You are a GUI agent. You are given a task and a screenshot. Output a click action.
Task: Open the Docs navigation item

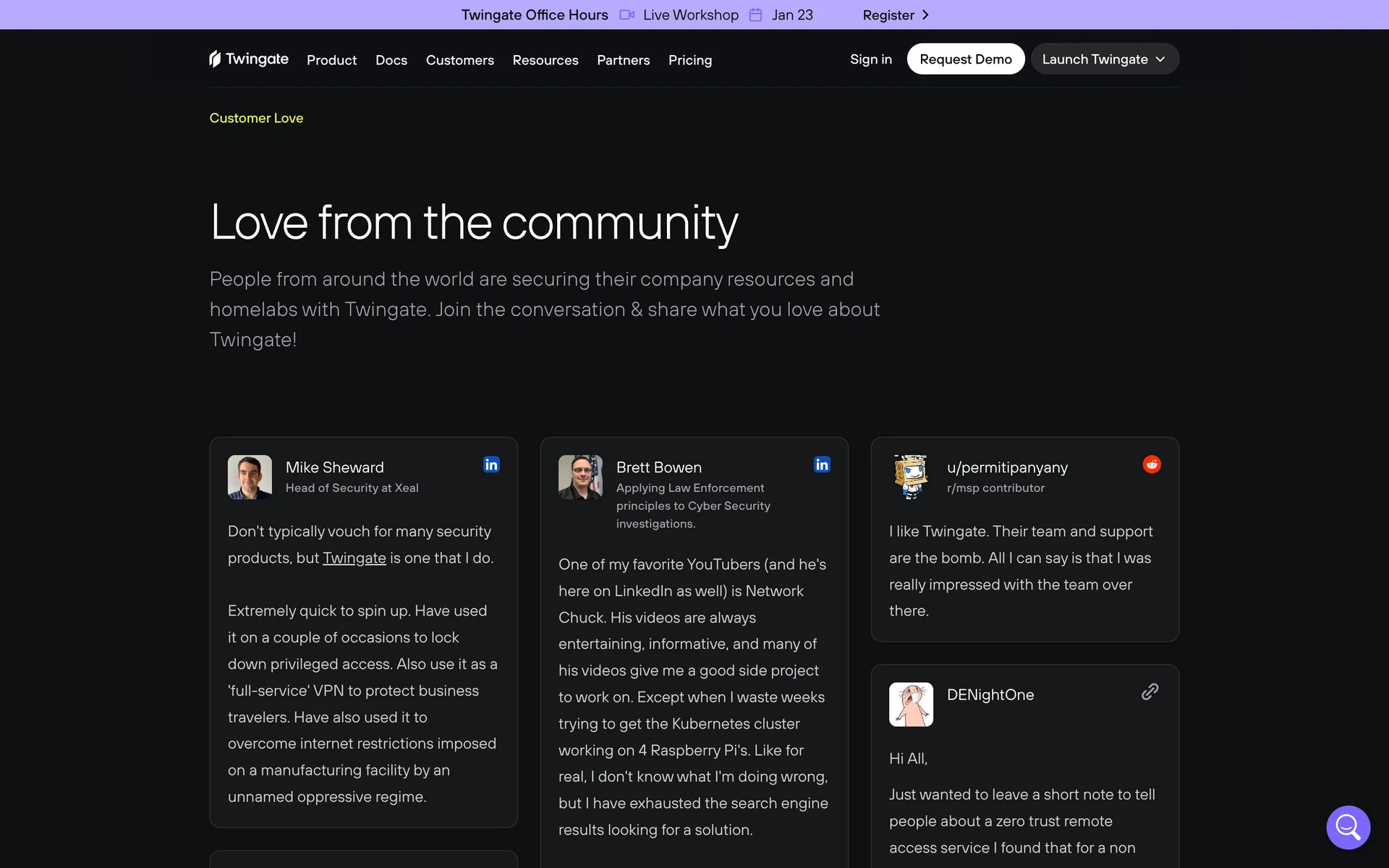[x=391, y=60]
